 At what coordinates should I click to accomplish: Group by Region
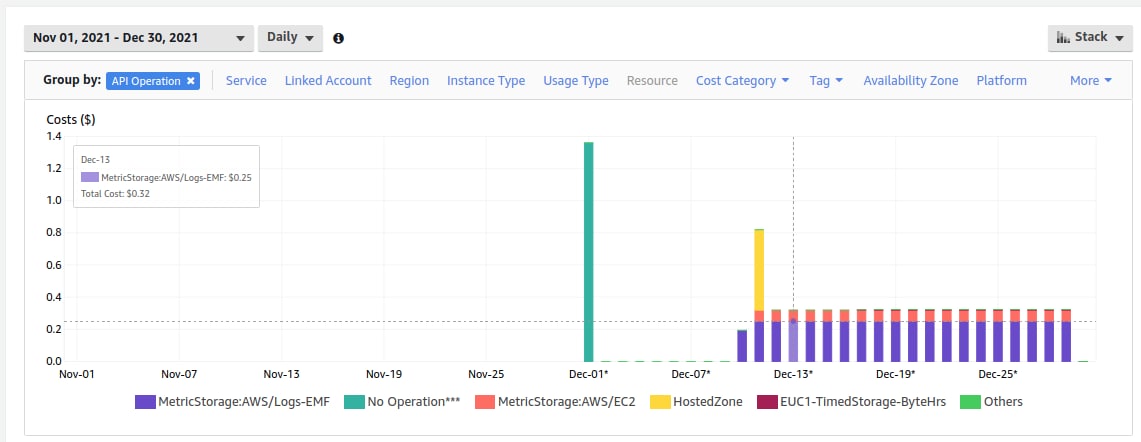click(409, 81)
